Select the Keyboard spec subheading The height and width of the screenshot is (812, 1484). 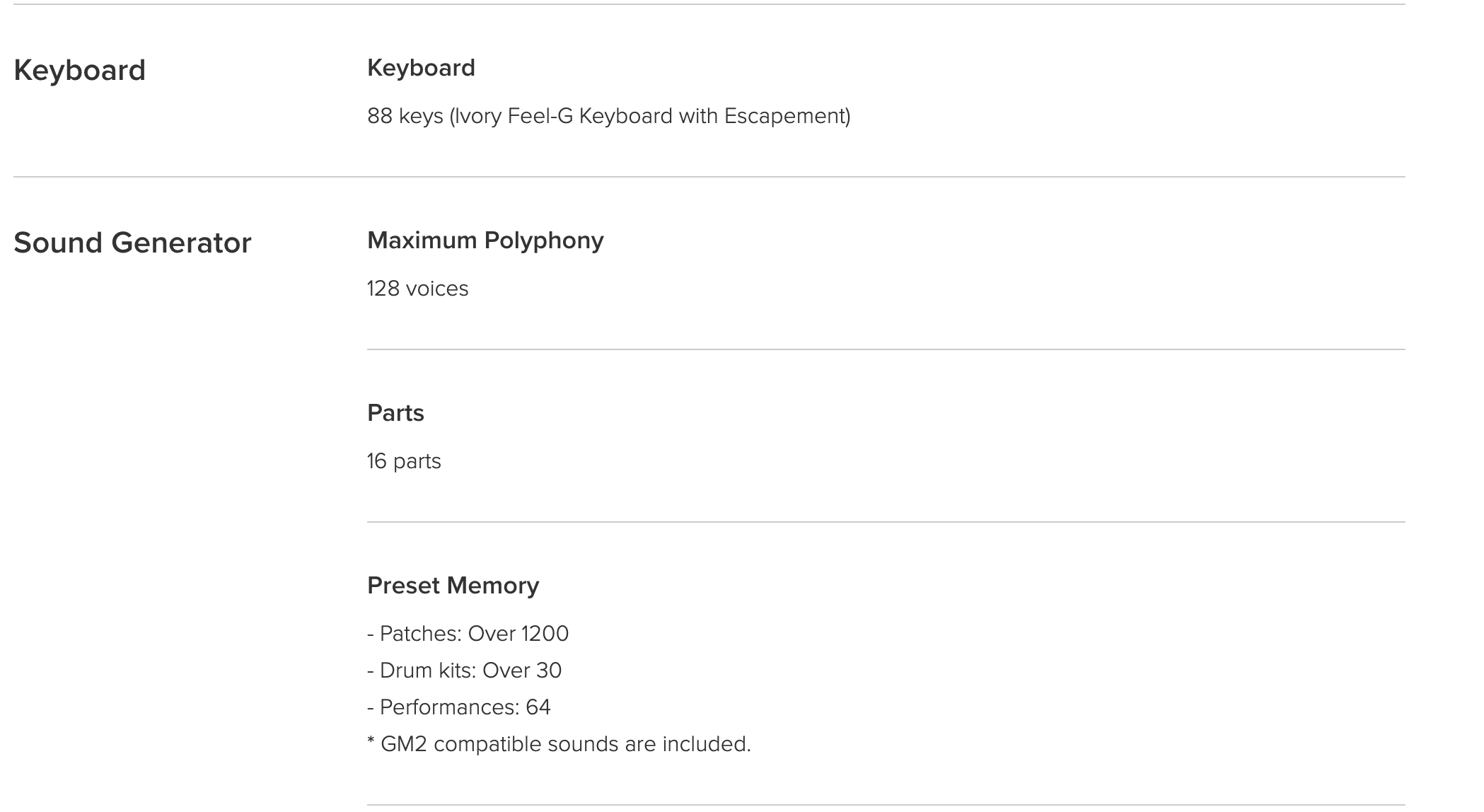tap(421, 68)
